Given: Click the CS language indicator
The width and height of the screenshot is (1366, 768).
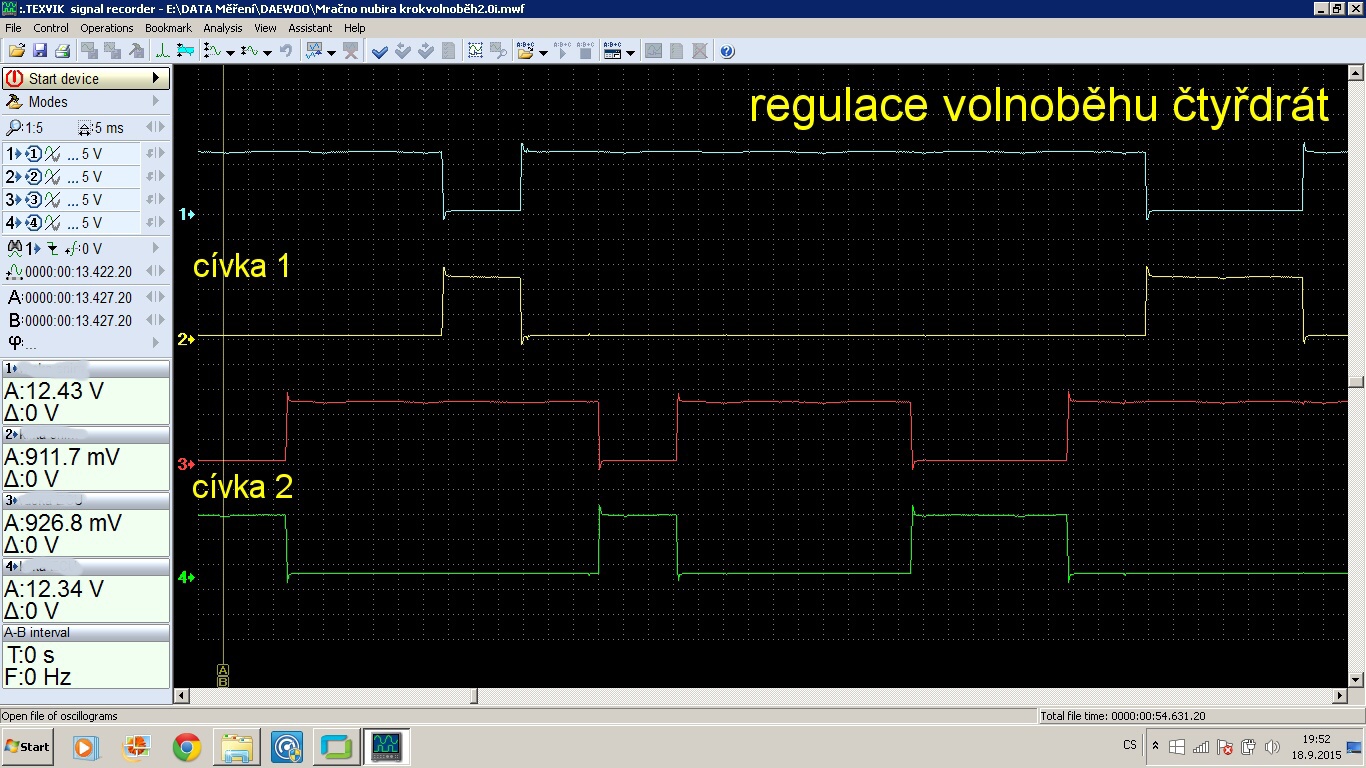Looking at the screenshot, I should point(1130,745).
